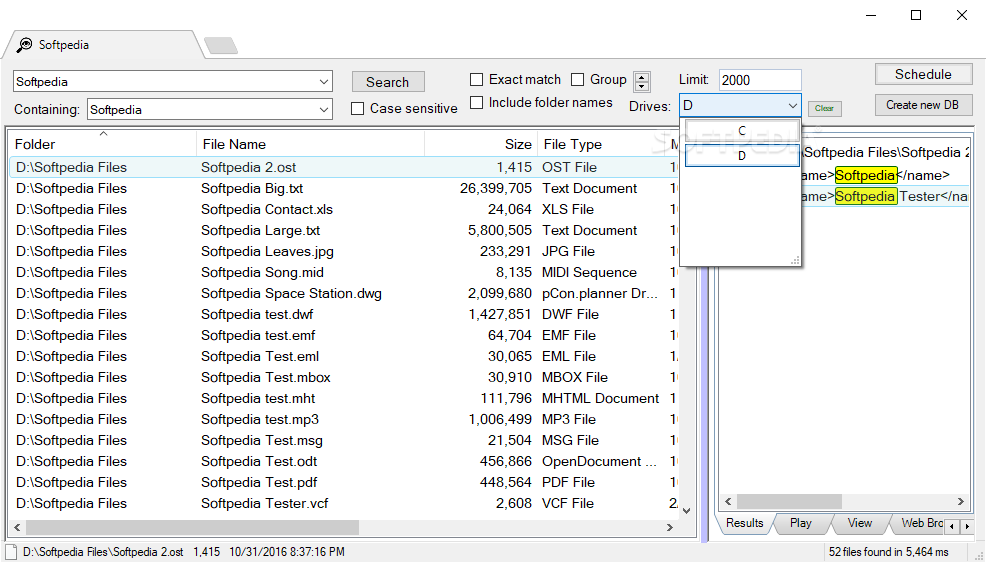Screen dimensions: 986x563
Task: Choose drive D from the list
Action: coord(742,155)
